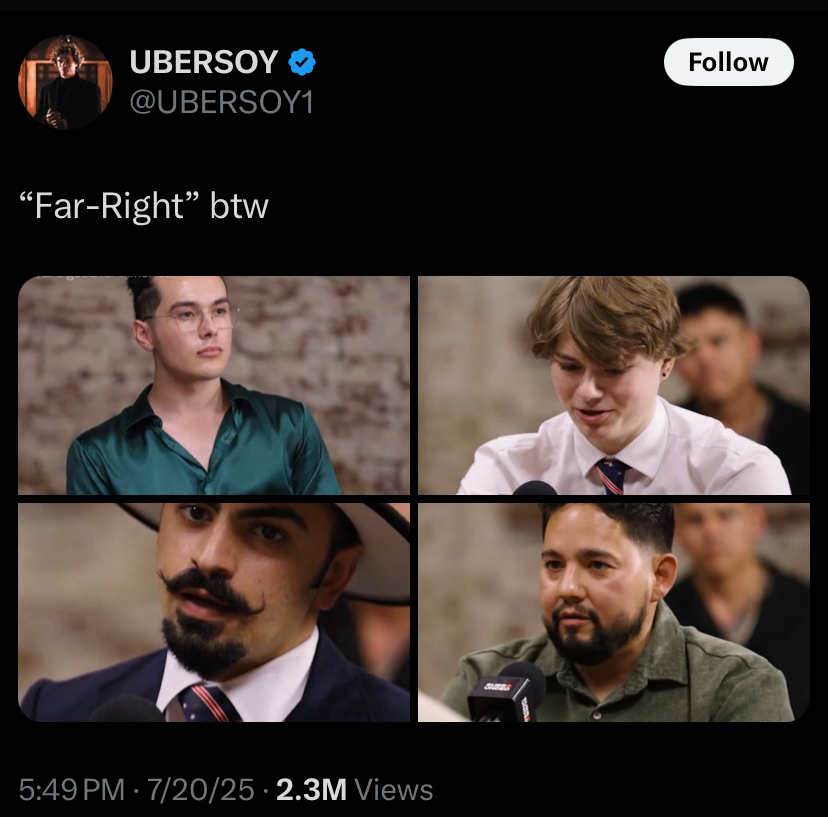
Task: Open the UBERSOY profile avatar
Action: click(x=65, y=82)
